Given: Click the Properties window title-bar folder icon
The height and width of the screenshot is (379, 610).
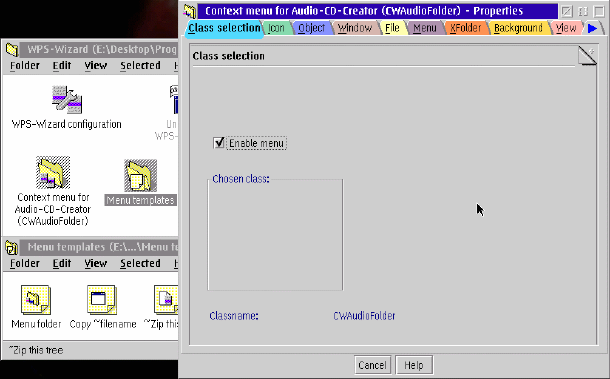Looking at the screenshot, I should click(x=189, y=11).
